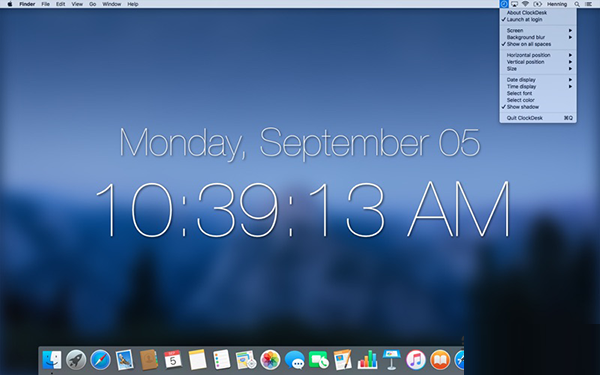Open FaceTime green camera icon in Dock
The width and height of the screenshot is (600, 375).
319,360
